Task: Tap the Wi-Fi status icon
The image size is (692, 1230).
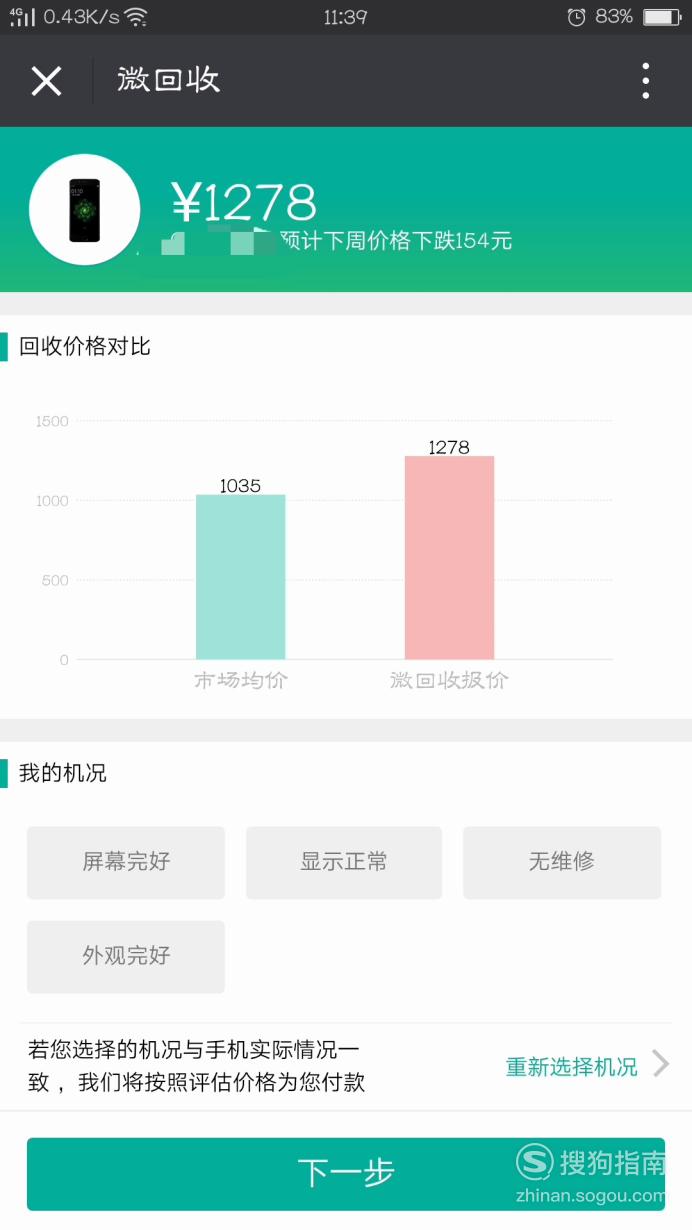Action: (x=136, y=17)
